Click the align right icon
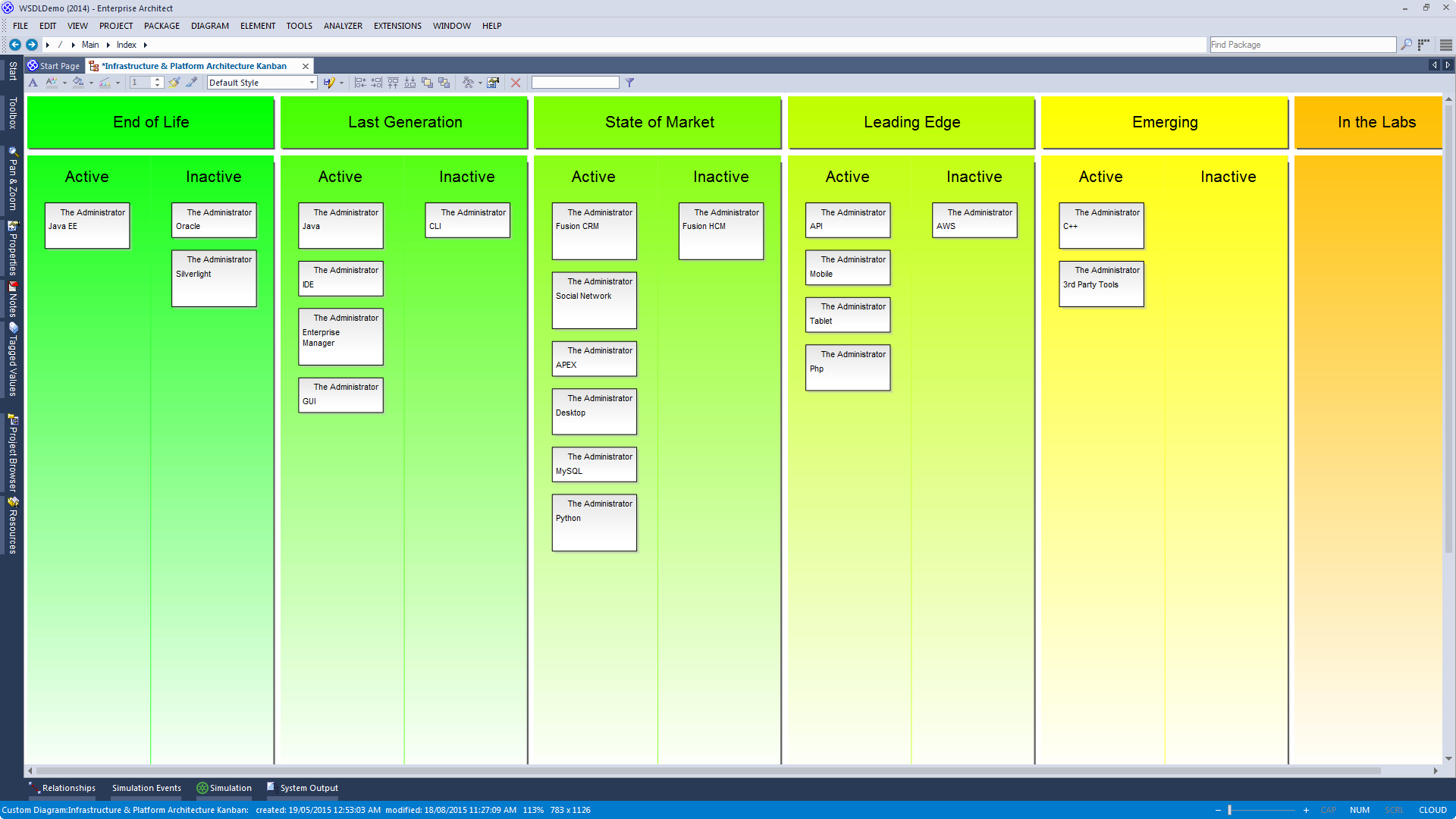 point(377,83)
